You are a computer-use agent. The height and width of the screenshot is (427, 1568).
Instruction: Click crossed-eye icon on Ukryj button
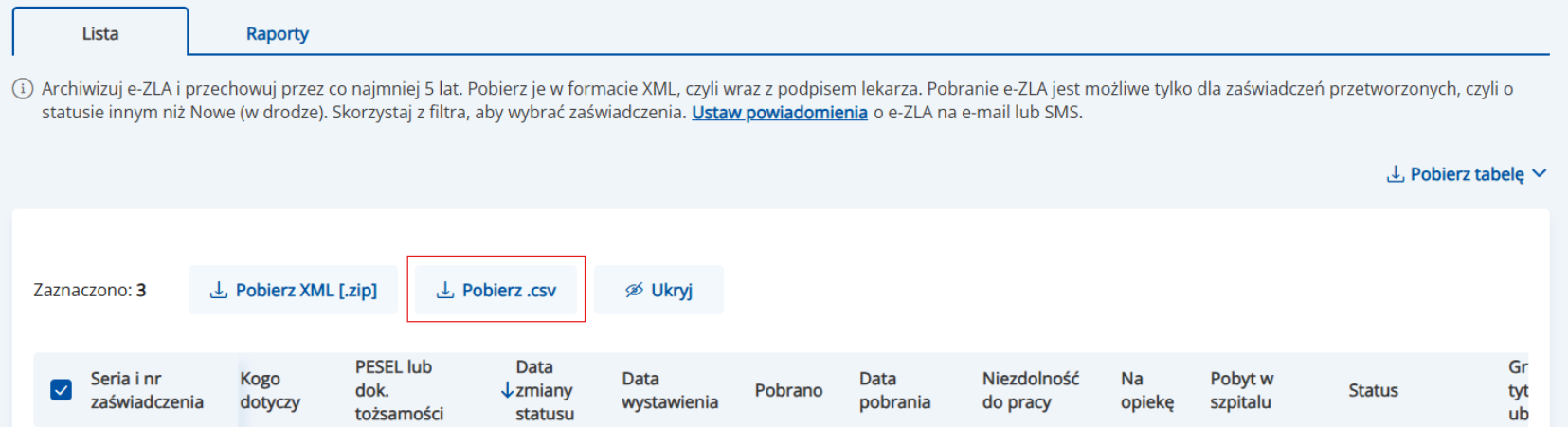tap(634, 290)
